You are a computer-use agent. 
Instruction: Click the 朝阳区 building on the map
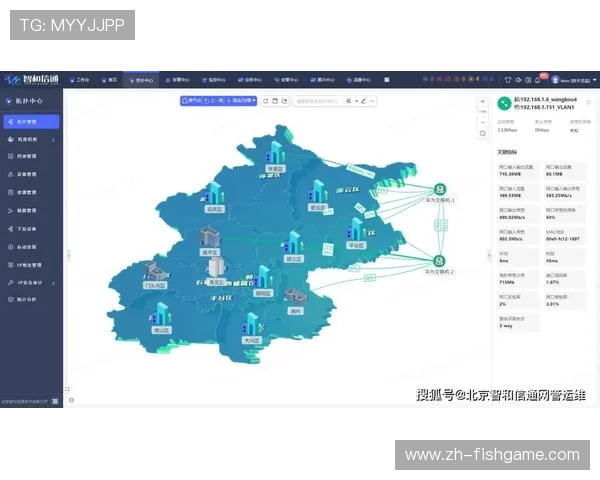(263, 277)
